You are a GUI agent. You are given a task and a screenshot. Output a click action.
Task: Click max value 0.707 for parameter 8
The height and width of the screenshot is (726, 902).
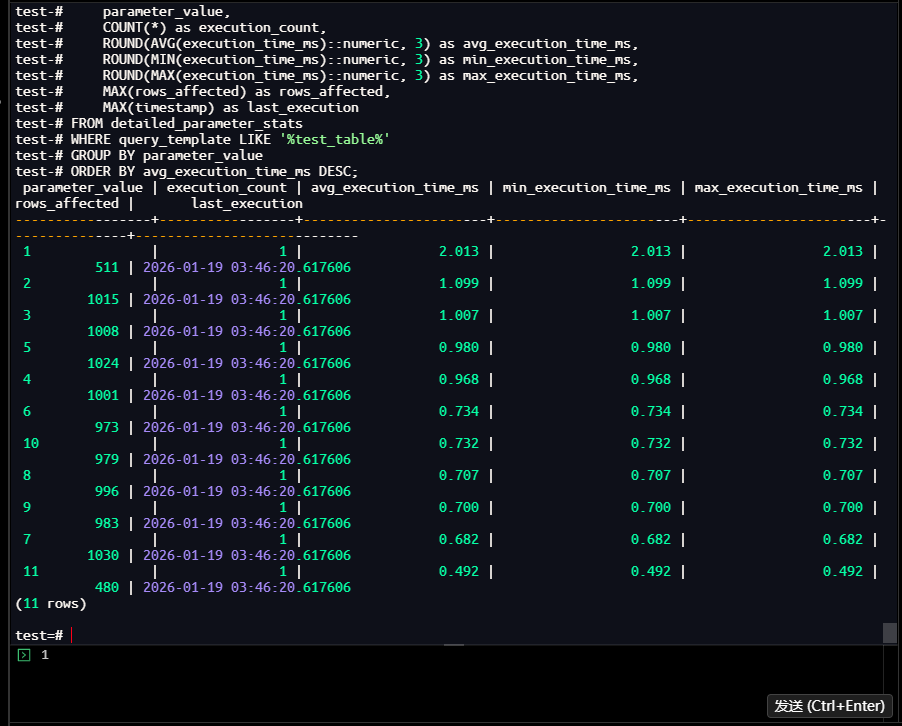point(843,475)
